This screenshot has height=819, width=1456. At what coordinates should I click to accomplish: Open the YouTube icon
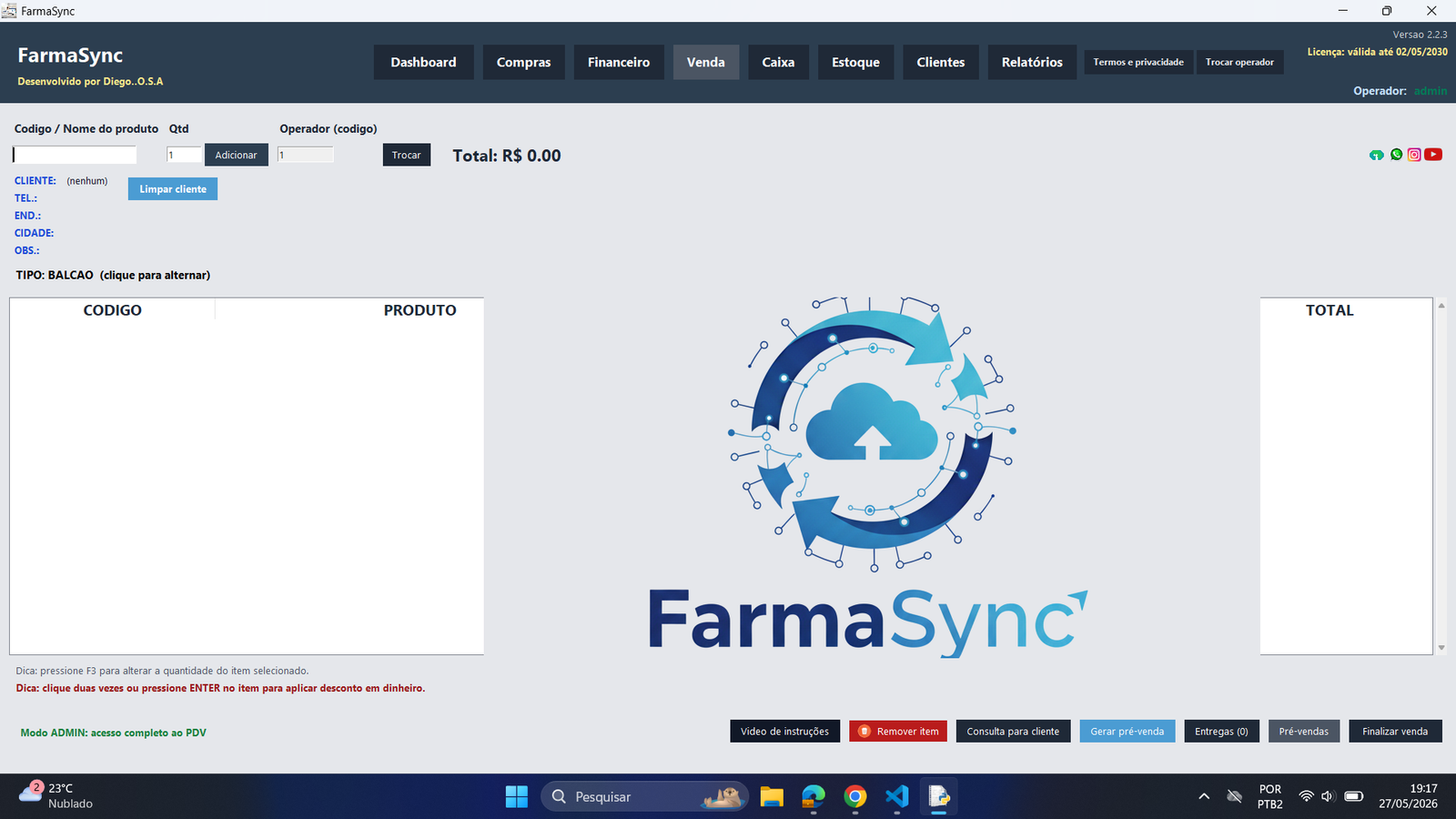[1433, 155]
